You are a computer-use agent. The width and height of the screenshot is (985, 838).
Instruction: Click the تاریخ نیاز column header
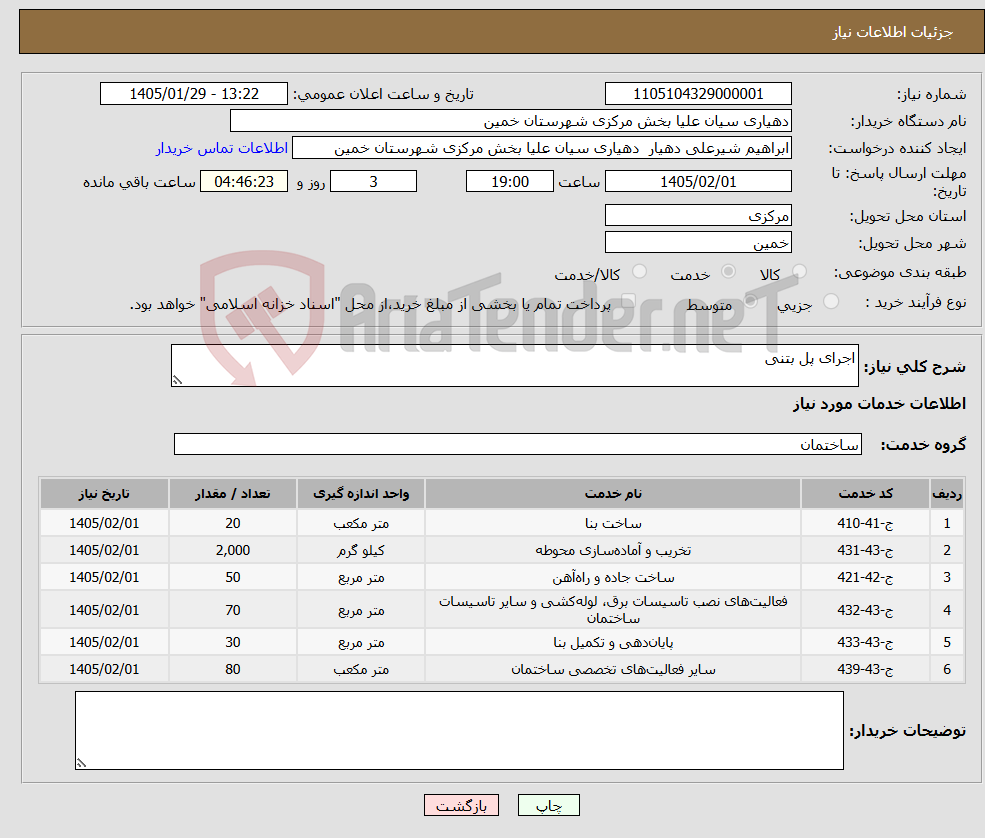coord(104,494)
